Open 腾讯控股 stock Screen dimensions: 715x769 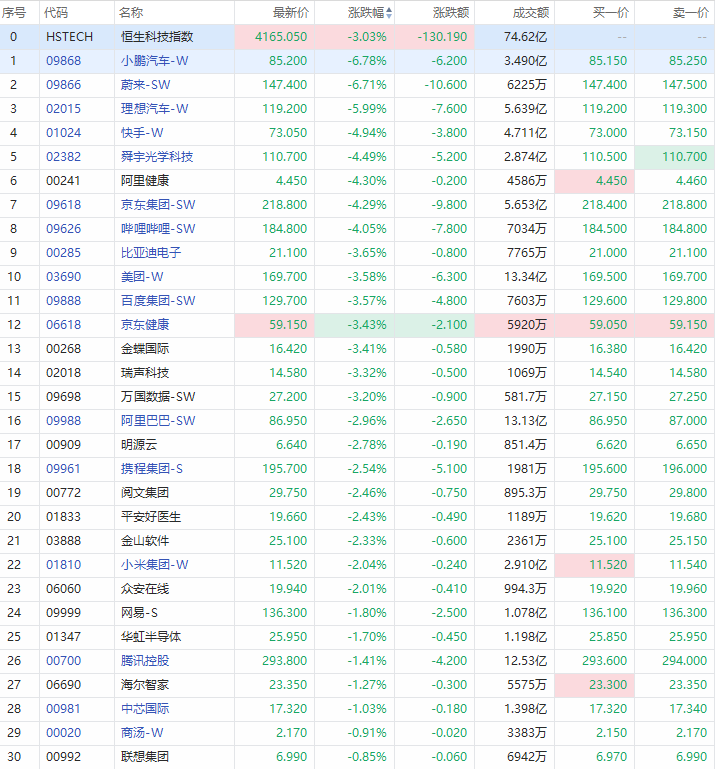click(145, 662)
